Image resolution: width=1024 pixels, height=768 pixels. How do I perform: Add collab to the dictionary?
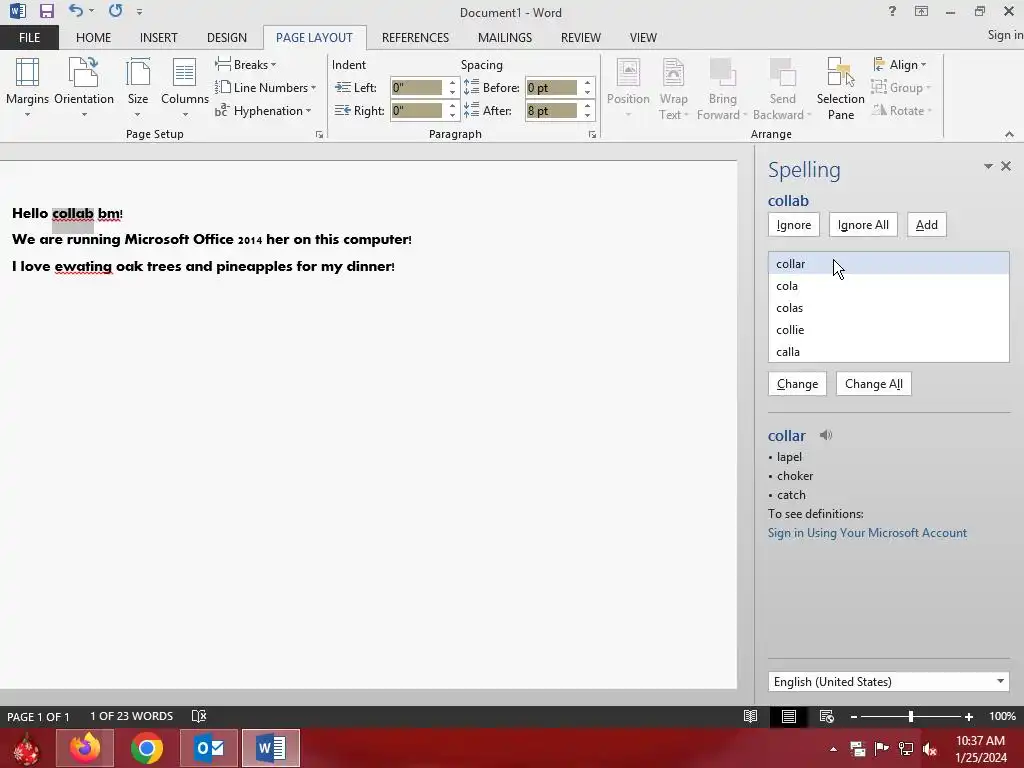click(926, 225)
